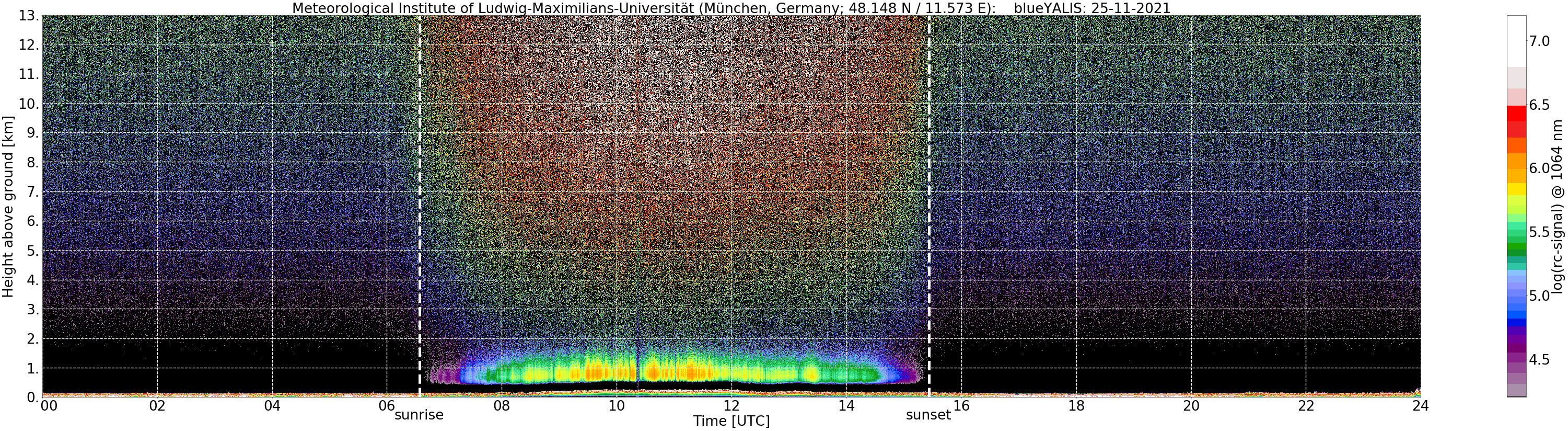Click the y-axis tick label '10.'

[x=30, y=104]
